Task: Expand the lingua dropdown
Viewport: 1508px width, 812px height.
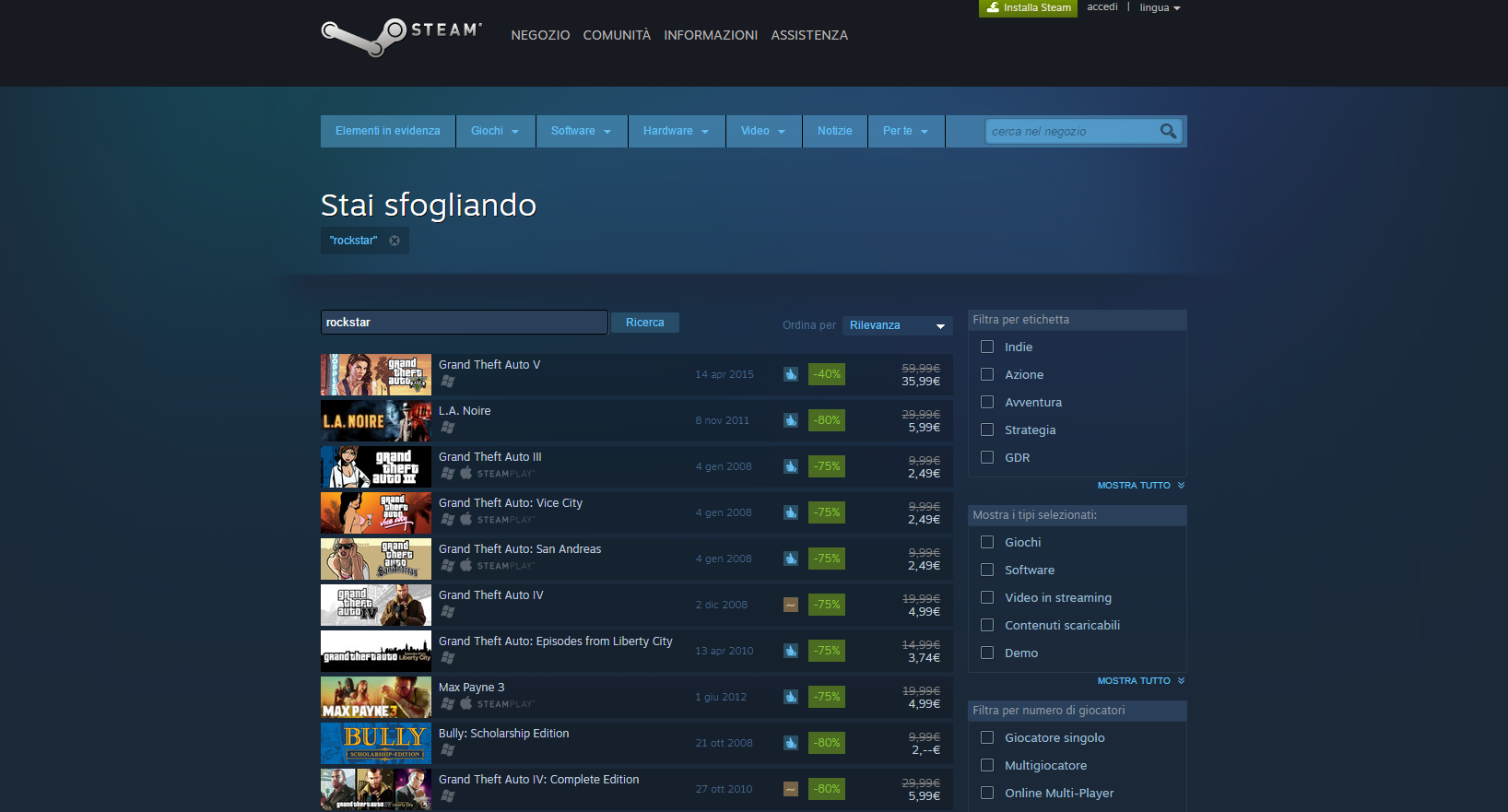Action: point(1160,7)
